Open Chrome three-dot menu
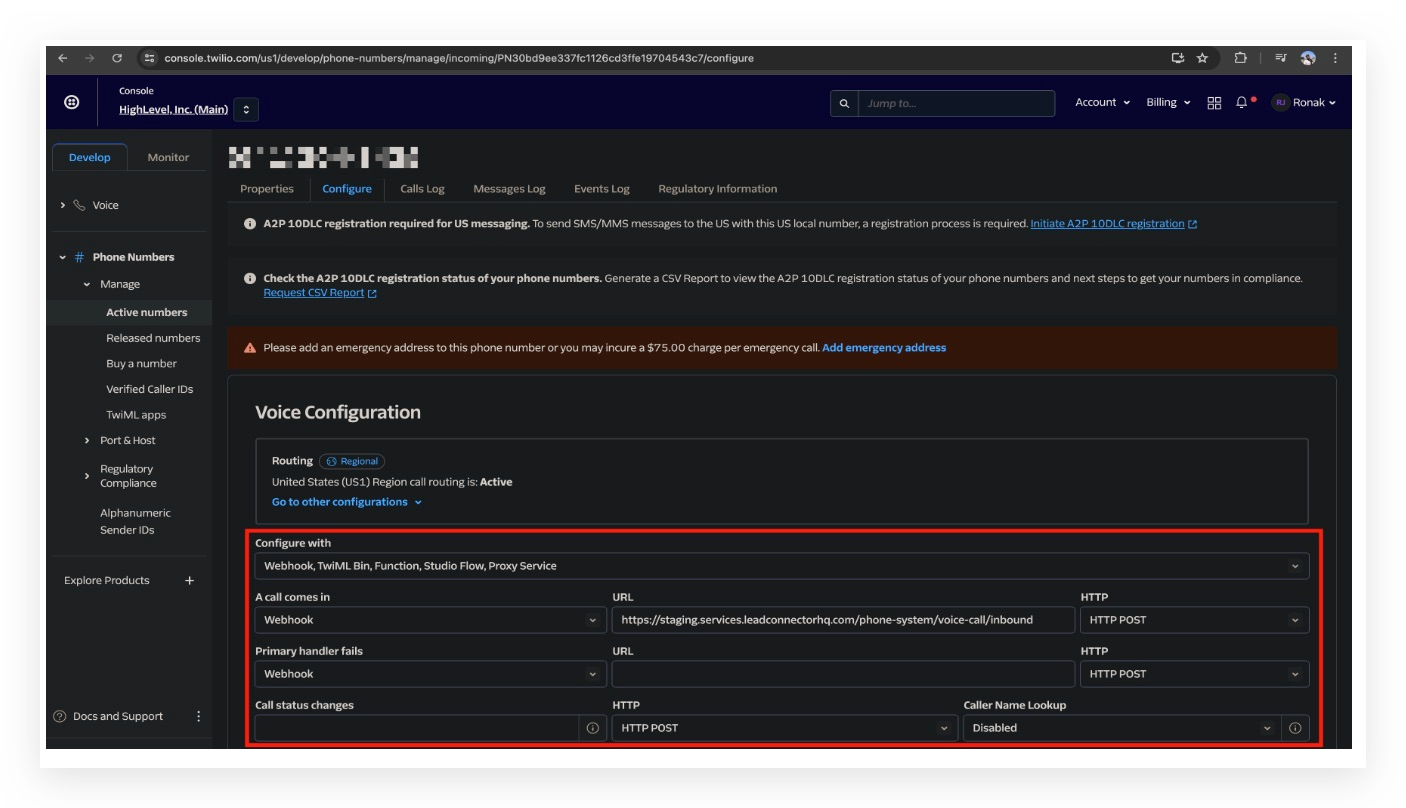This screenshot has width=1406, height=808. [1335, 58]
